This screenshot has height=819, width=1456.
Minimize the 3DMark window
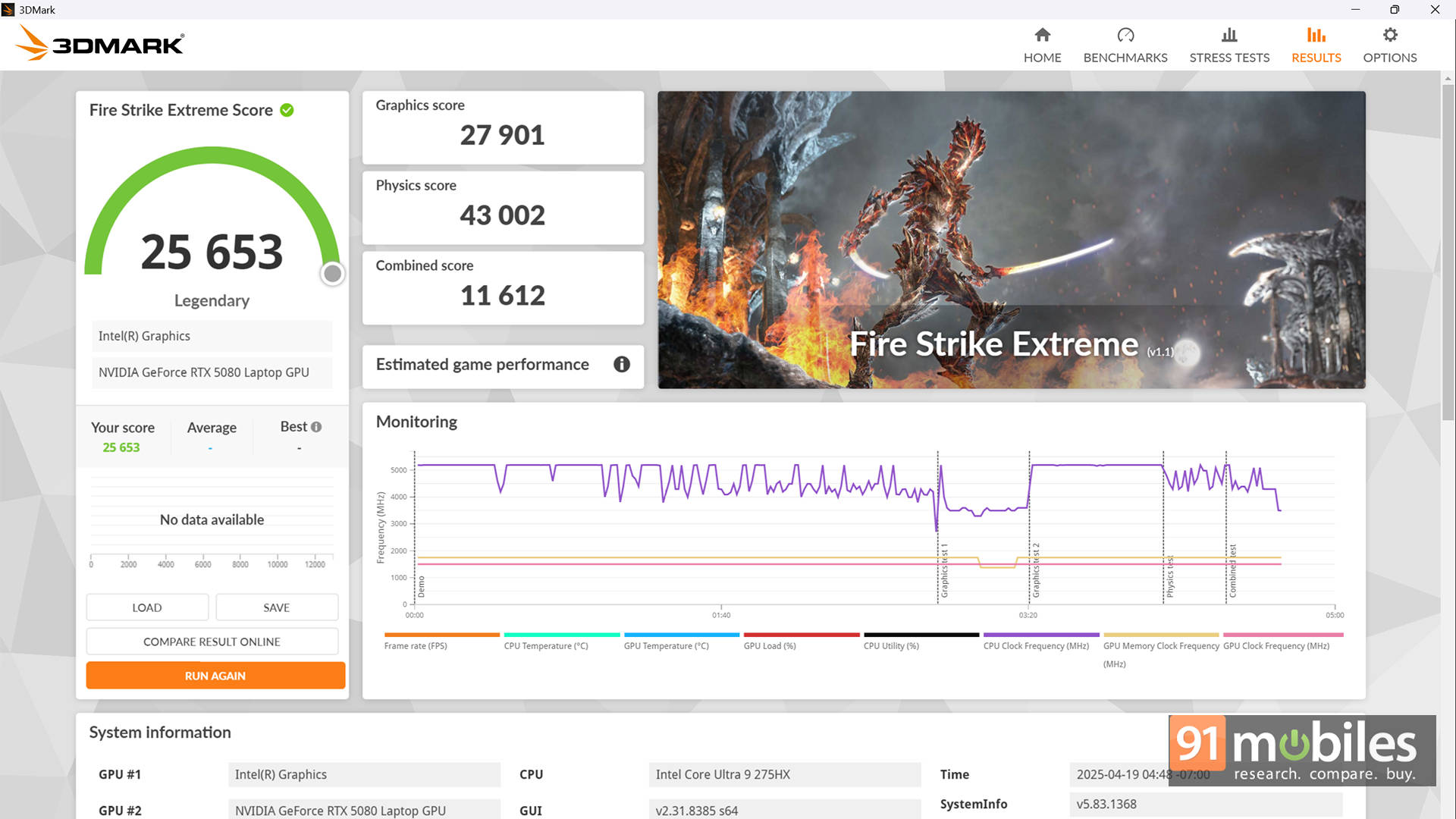pyautogui.click(x=1355, y=9)
